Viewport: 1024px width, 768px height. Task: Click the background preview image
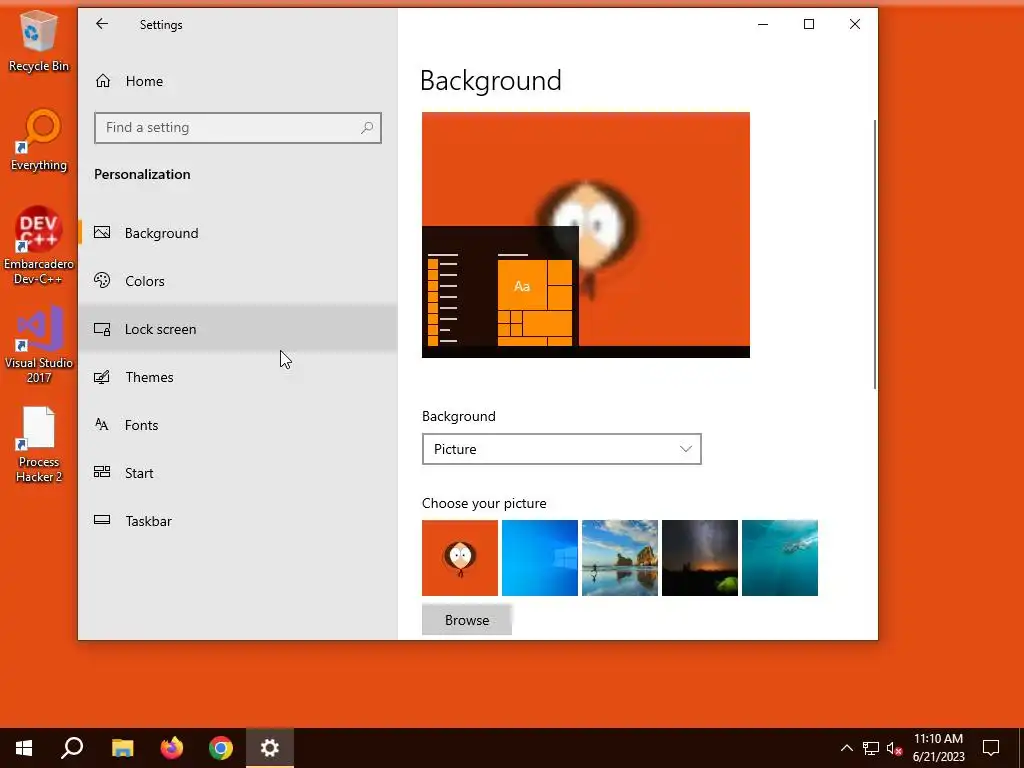tap(586, 235)
